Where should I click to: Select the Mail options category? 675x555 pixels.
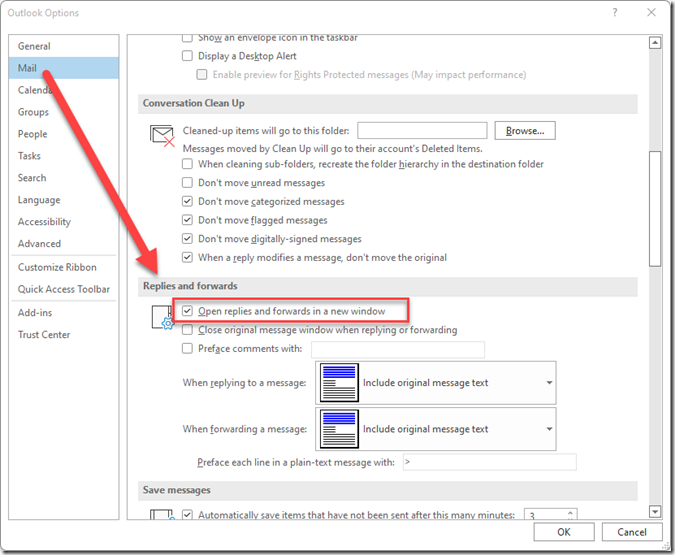coord(64,68)
